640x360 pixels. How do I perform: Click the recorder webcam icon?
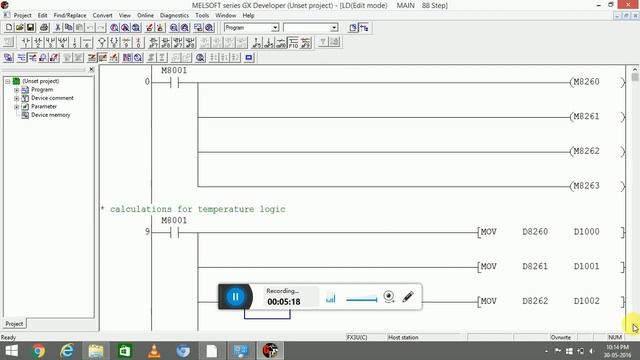(x=389, y=296)
